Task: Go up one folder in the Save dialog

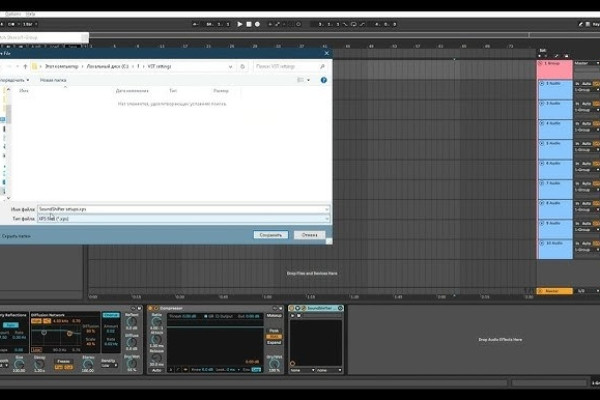Action: click(25, 66)
